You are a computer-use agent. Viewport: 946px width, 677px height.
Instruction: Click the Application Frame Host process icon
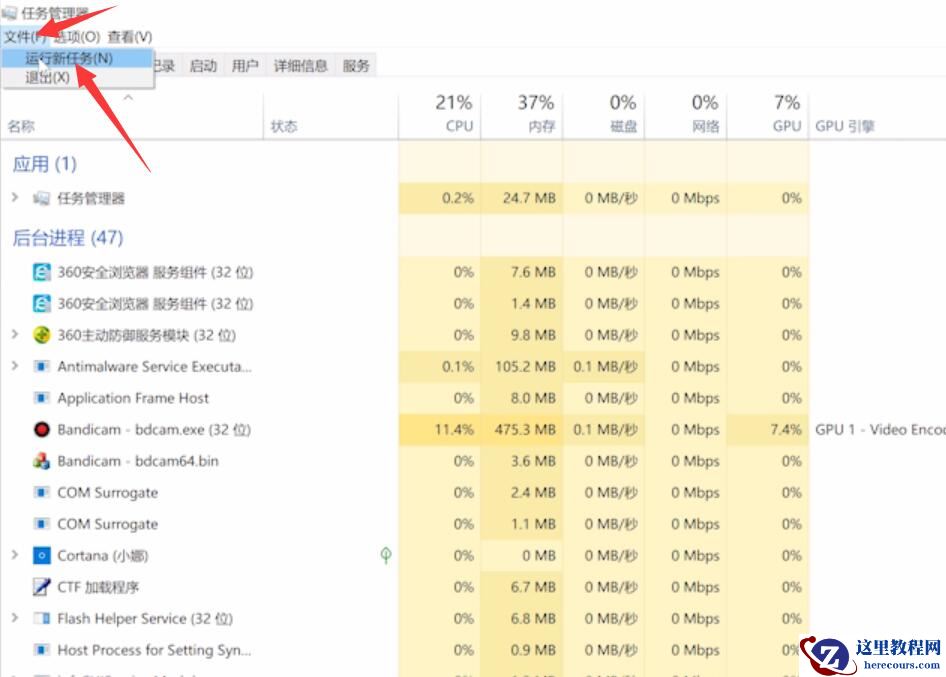click(41, 398)
